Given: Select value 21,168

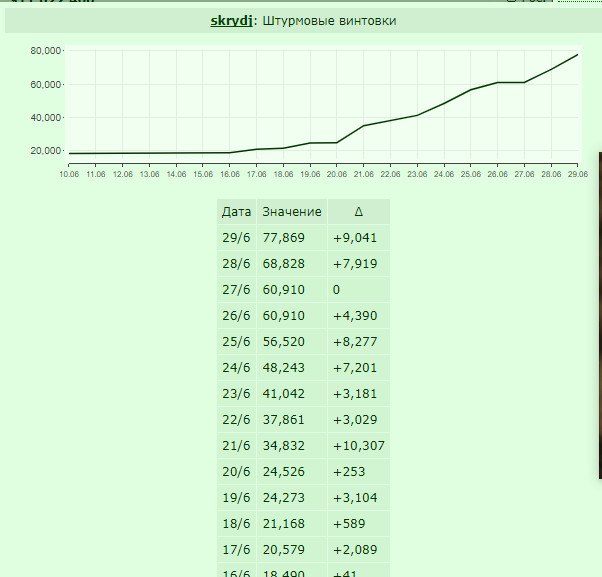Looking at the screenshot, I should [292, 524].
